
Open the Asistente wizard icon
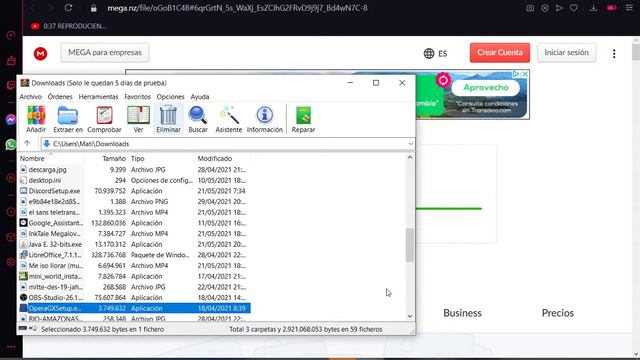[229, 119]
